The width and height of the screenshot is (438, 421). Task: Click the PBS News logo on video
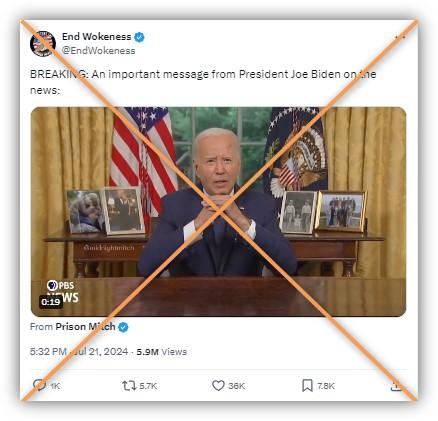(x=62, y=290)
